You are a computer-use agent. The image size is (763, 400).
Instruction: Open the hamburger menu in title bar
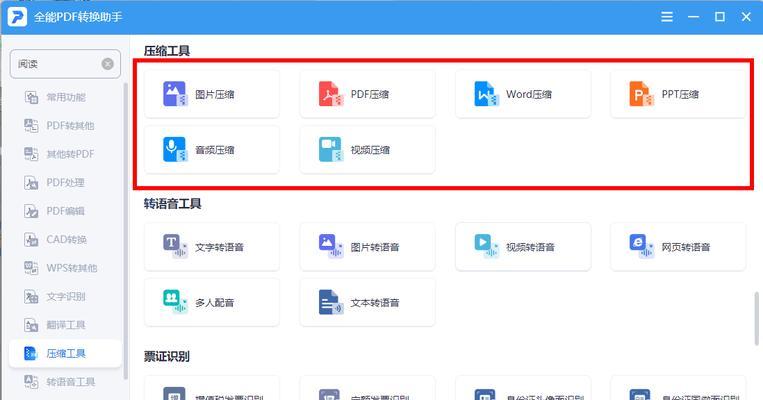tap(667, 17)
